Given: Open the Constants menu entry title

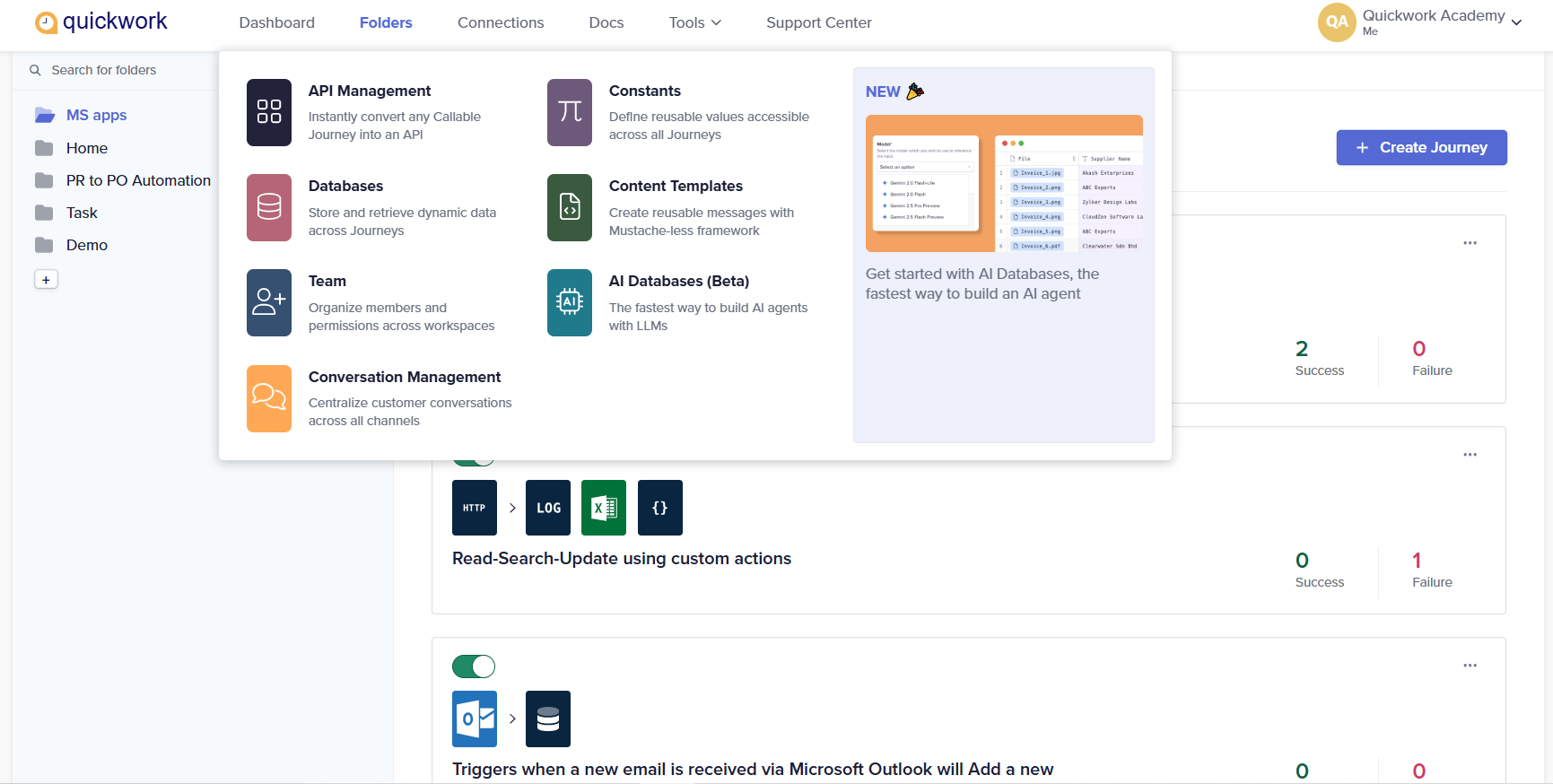Looking at the screenshot, I should click(x=645, y=91).
